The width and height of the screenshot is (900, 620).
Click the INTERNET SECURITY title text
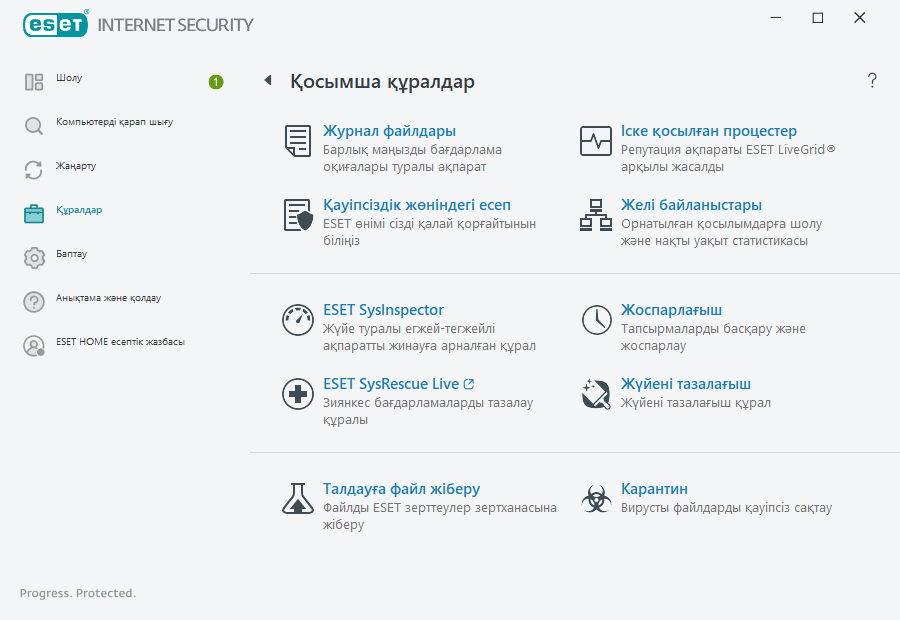tap(175, 25)
